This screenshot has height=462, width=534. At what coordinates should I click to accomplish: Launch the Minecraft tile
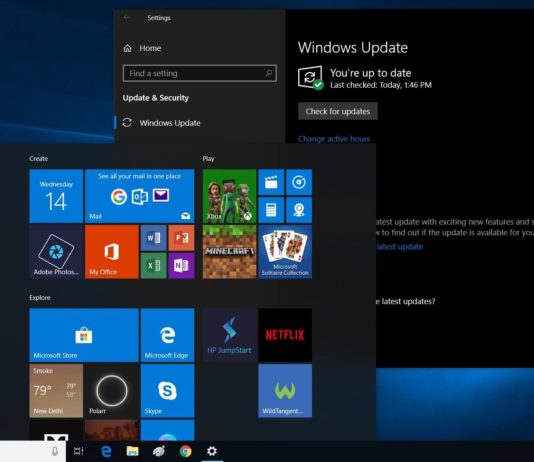[x=230, y=252]
